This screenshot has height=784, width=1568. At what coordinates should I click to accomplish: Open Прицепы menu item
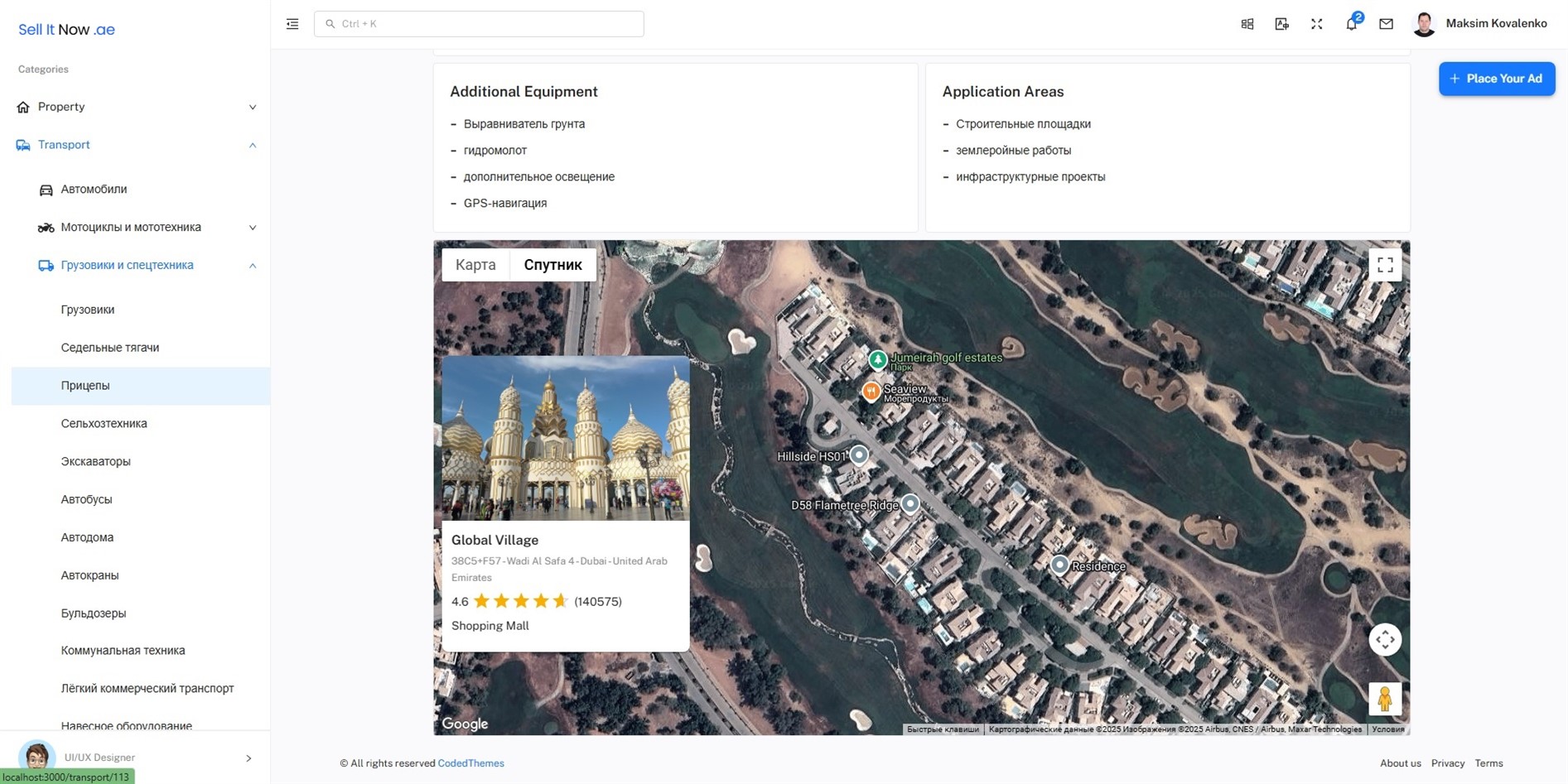pos(85,386)
